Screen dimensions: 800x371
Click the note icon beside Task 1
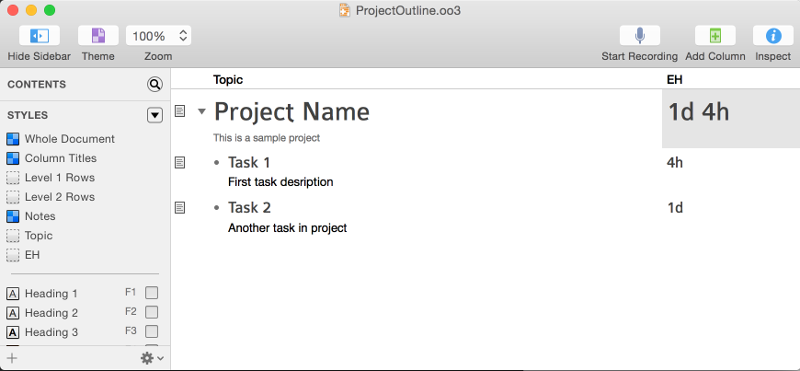[x=180, y=163]
